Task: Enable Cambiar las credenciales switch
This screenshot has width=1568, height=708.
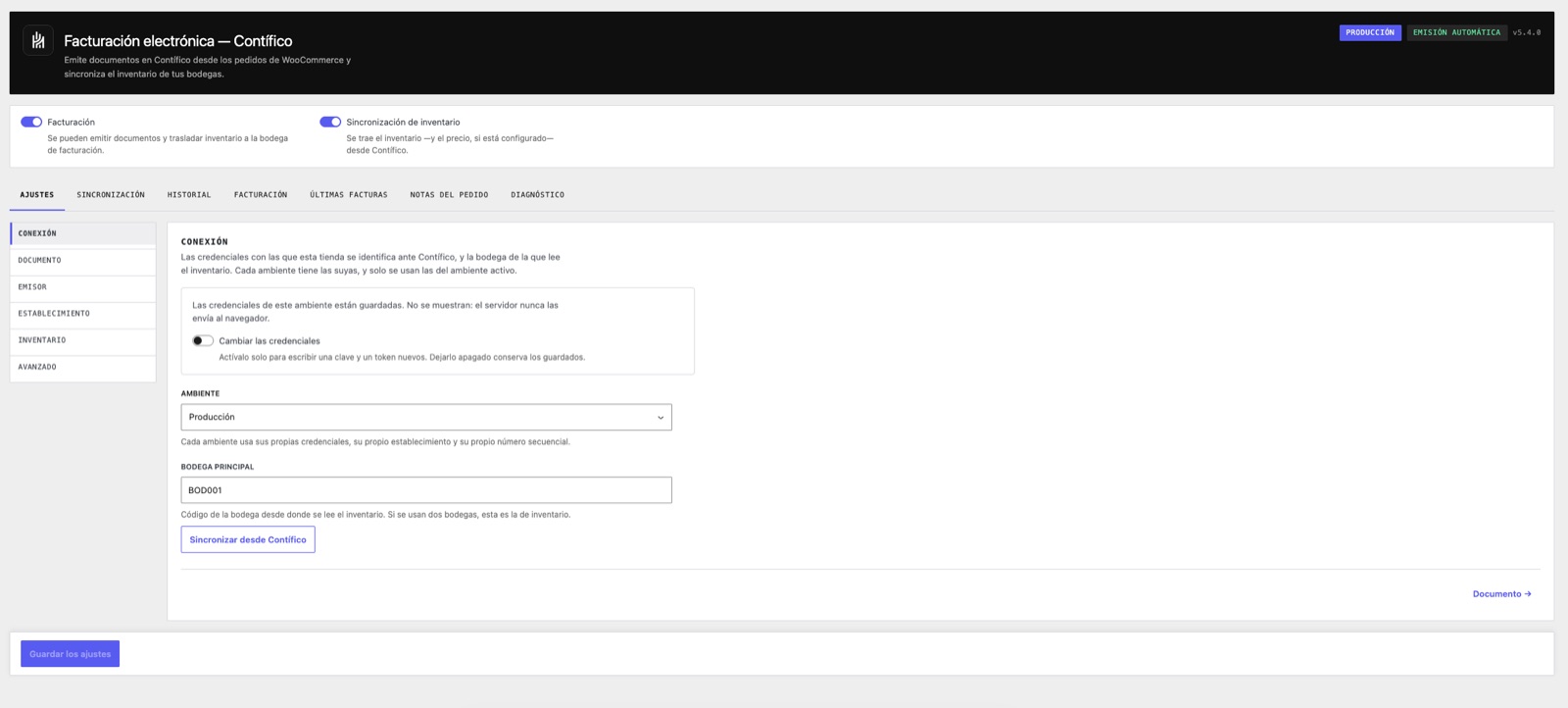Action: tap(203, 341)
